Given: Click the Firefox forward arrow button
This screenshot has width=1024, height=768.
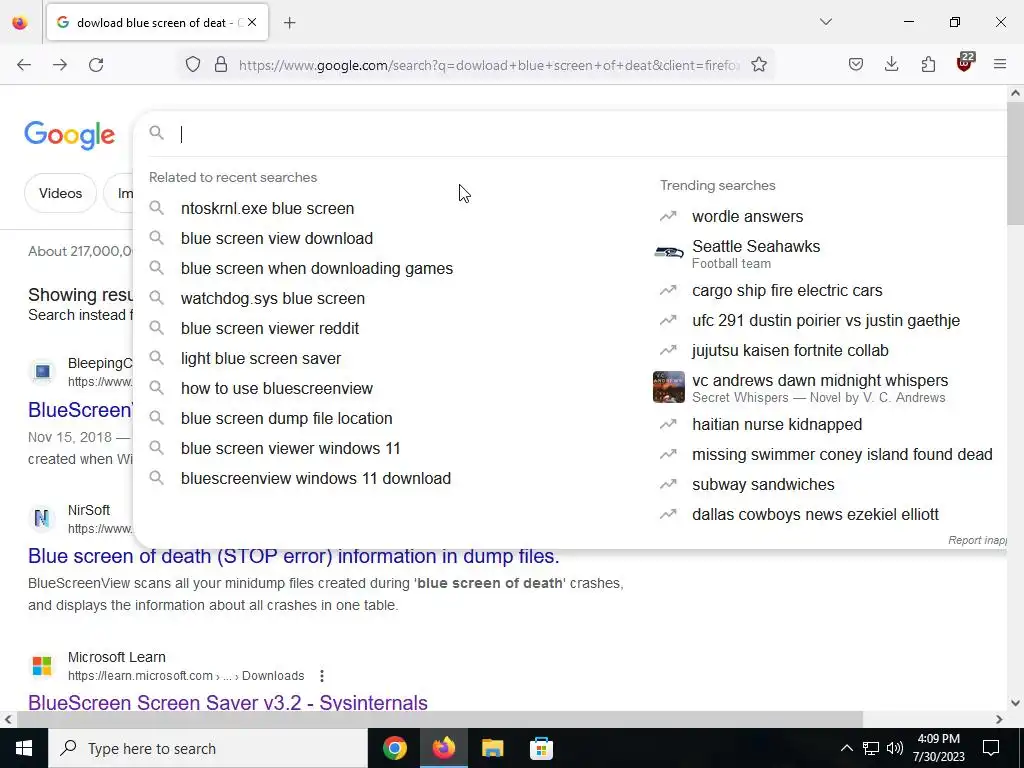Looking at the screenshot, I should click(x=60, y=65).
